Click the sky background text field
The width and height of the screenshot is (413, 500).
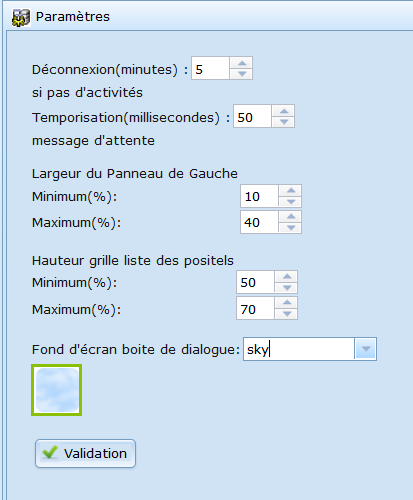(299, 349)
